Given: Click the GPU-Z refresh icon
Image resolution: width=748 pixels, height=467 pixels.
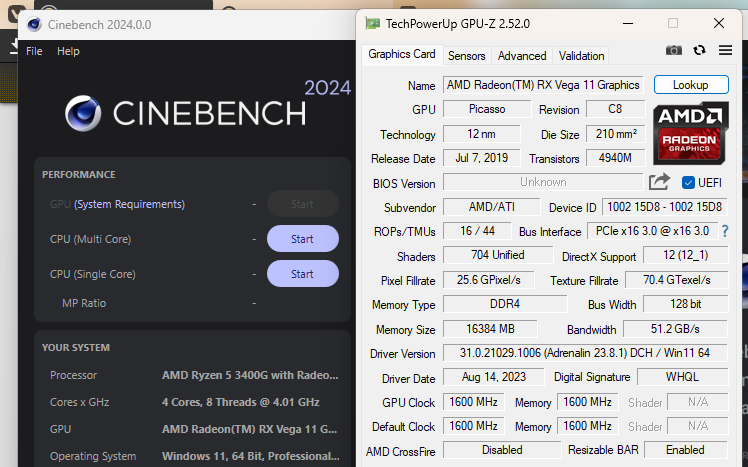Looking at the screenshot, I should pyautogui.click(x=699, y=50).
